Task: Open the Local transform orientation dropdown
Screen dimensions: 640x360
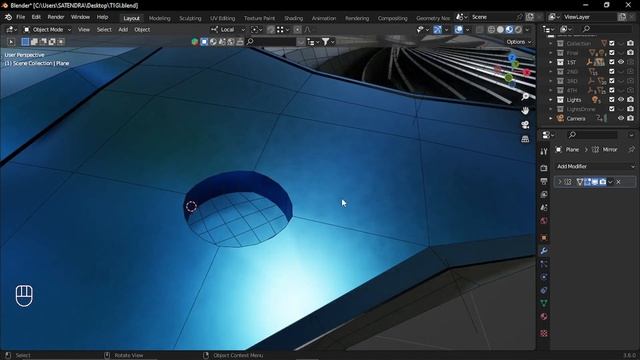Action: click(x=228, y=30)
